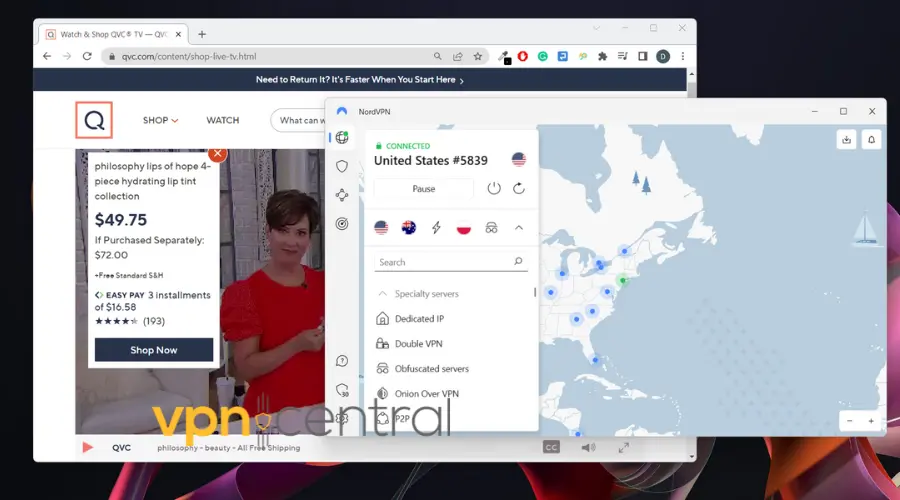Click the NordVPN search field

tap(451, 262)
